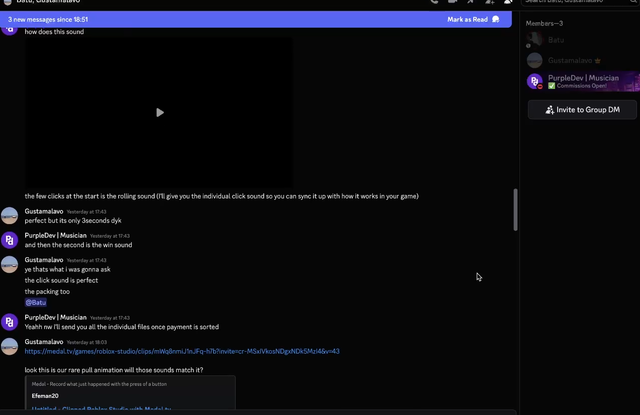The height and width of the screenshot is (415, 640).
Task: Click Gustamalavo's avatar beside 'perfect but its only 3seconds'
Action: [x=9, y=216]
